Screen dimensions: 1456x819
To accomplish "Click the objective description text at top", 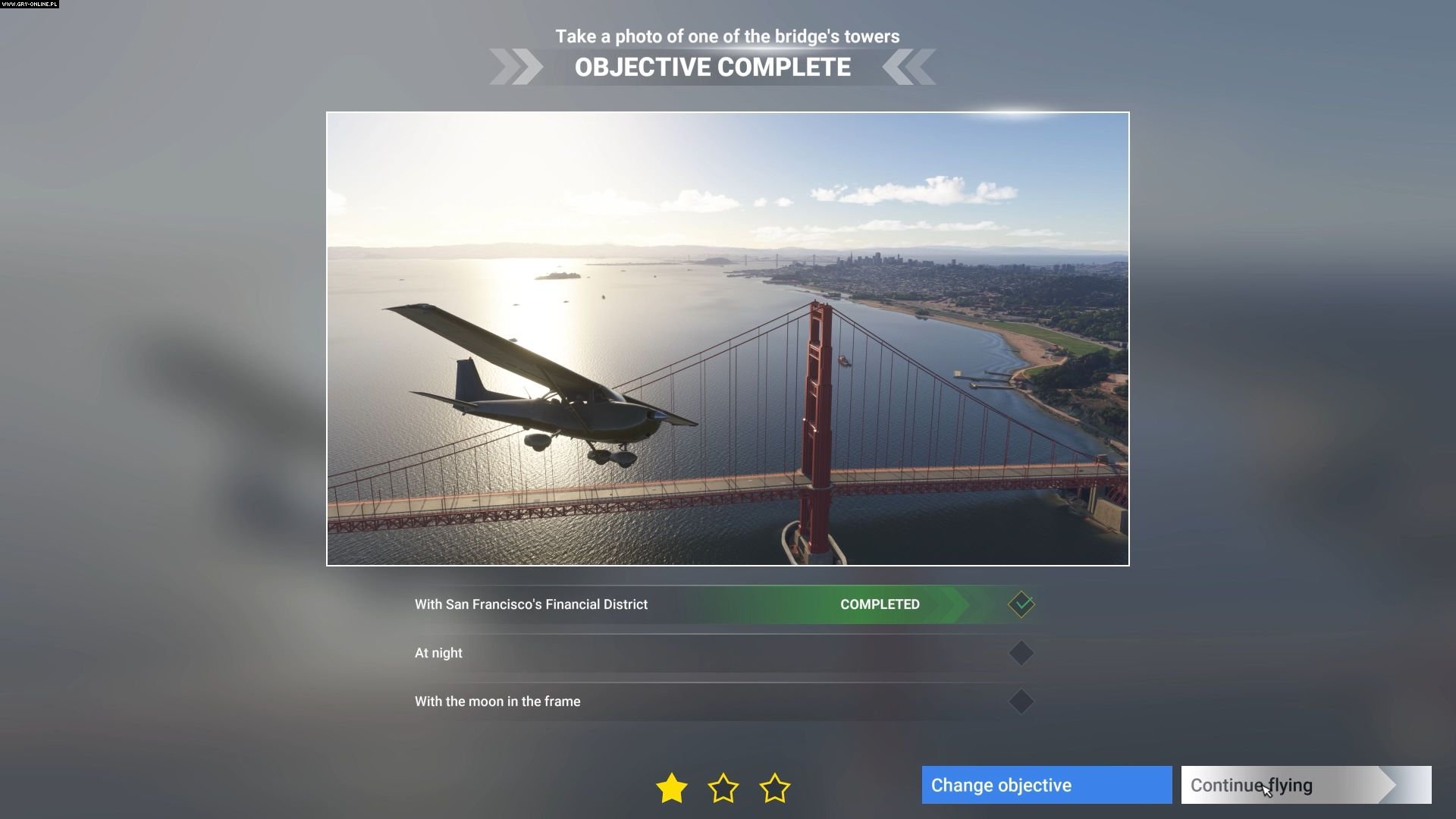I will coord(727,36).
